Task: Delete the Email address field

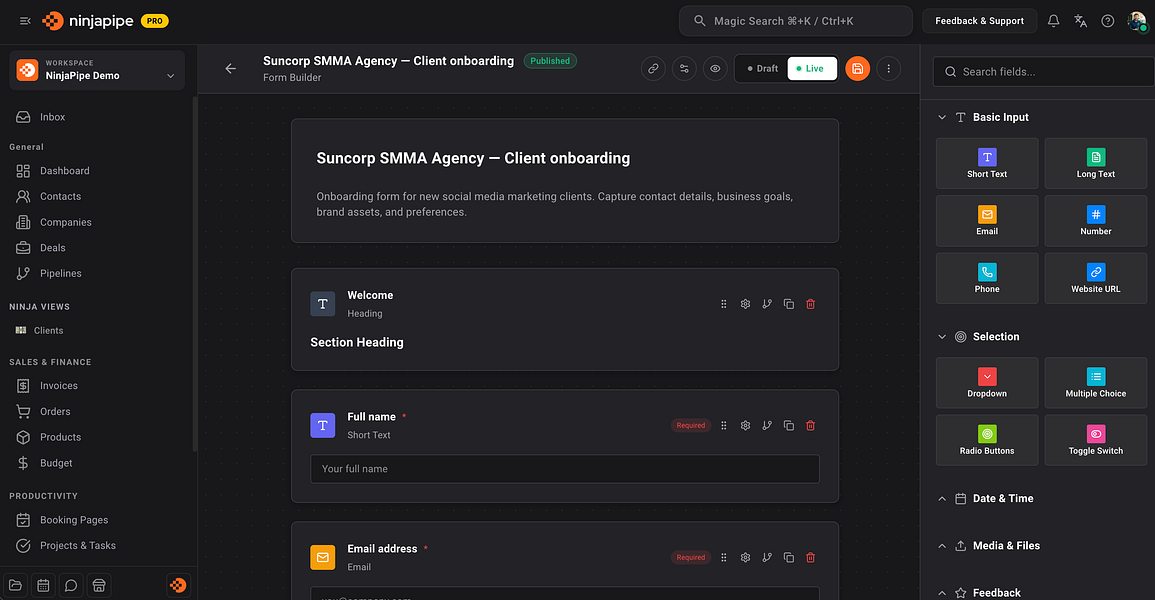Action: [810, 557]
